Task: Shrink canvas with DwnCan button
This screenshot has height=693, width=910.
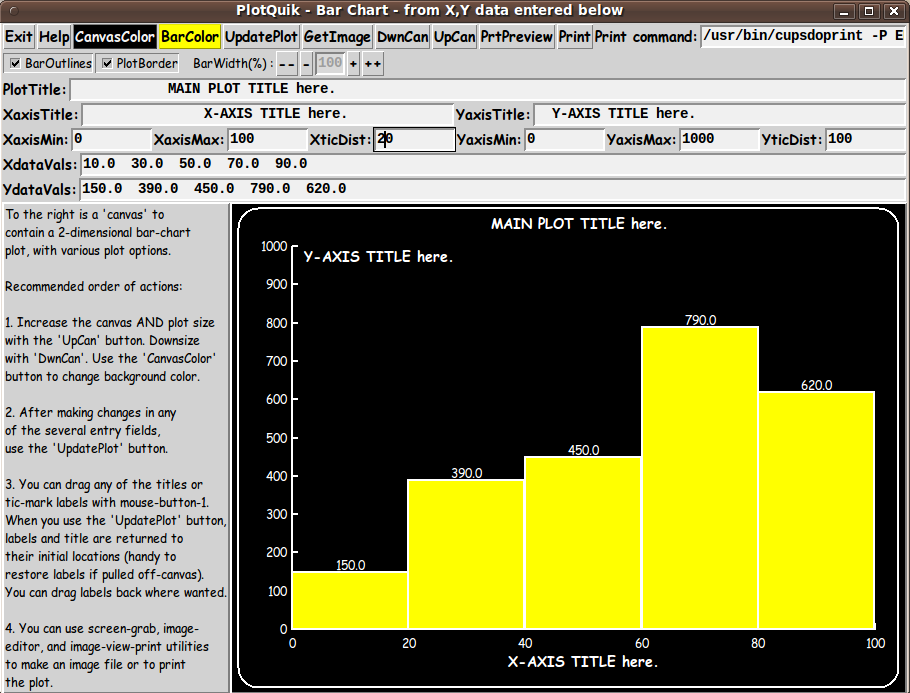Action: click(x=402, y=37)
